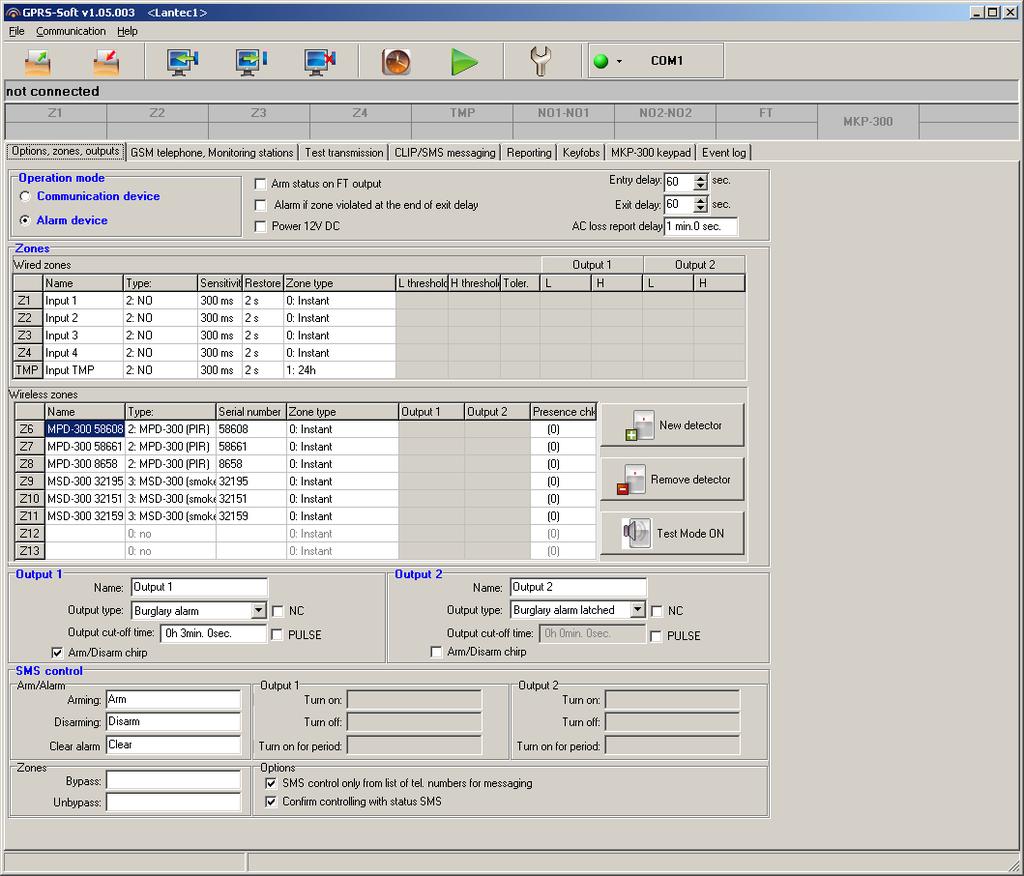This screenshot has width=1024, height=876.
Task: Click the Bypass zones input field
Action: (173, 781)
